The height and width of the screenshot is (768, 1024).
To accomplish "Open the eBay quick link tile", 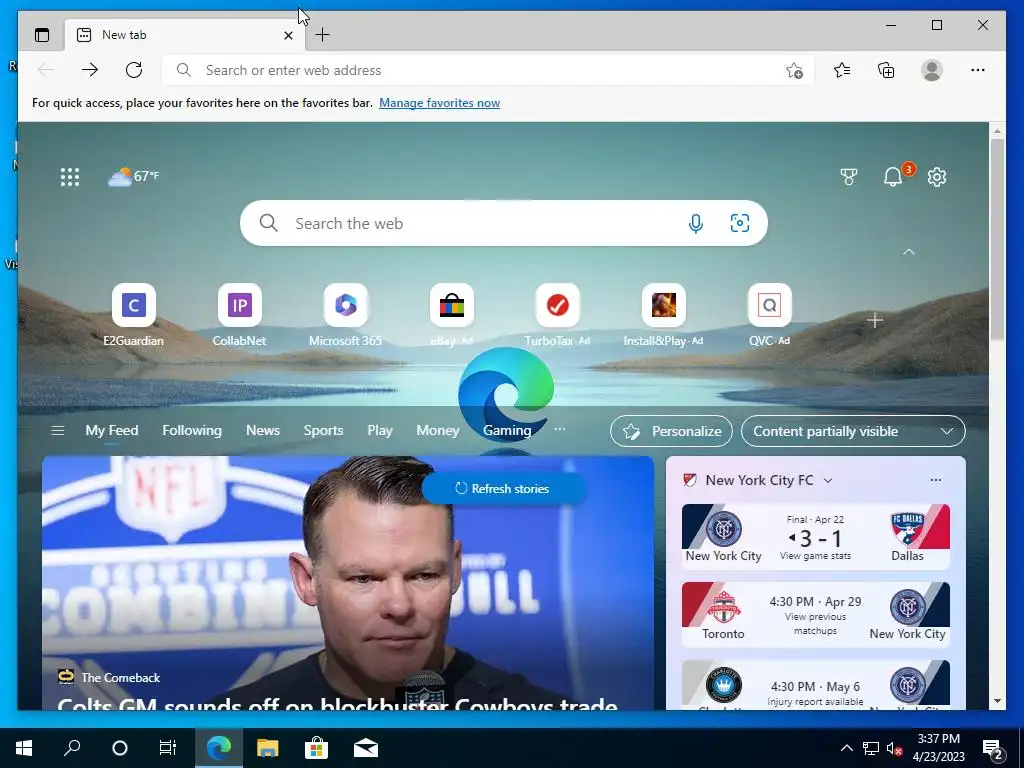I will tap(451, 315).
